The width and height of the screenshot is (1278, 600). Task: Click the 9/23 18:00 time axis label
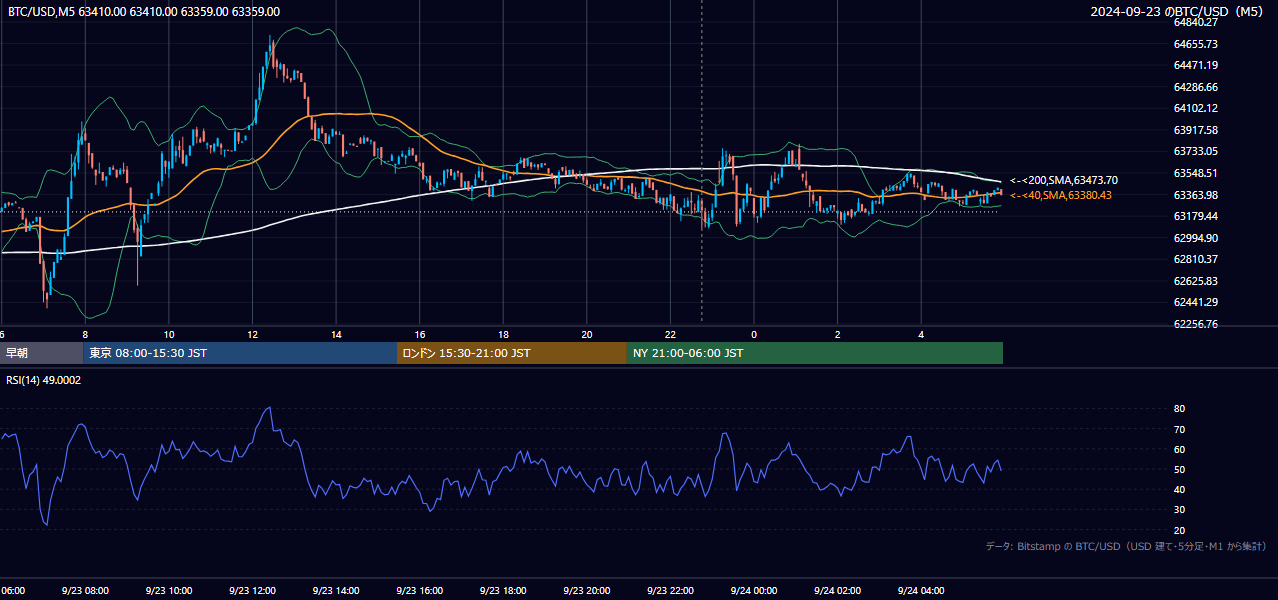coord(503,591)
